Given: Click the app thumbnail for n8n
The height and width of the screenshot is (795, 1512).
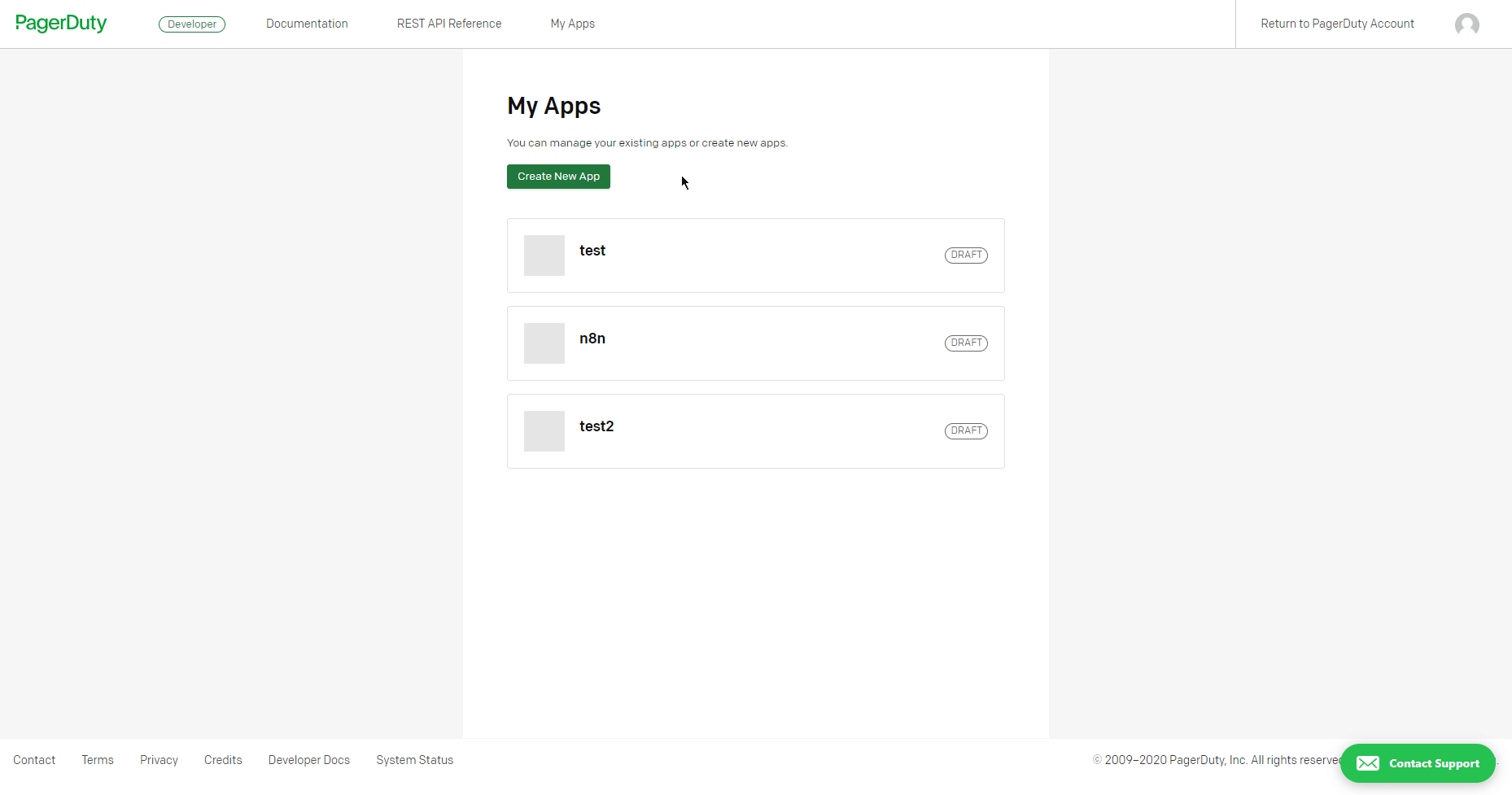Looking at the screenshot, I should (544, 343).
